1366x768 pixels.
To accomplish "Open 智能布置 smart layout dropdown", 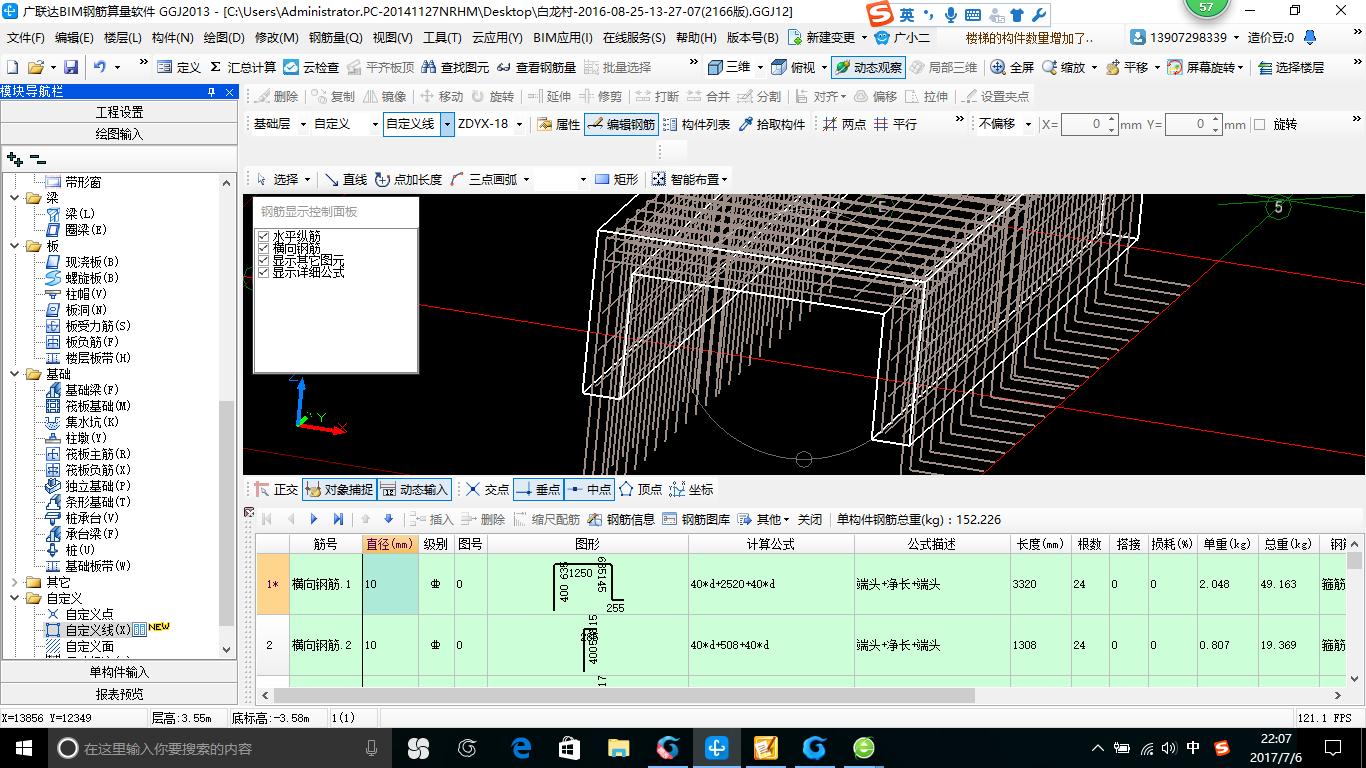I will click(690, 179).
